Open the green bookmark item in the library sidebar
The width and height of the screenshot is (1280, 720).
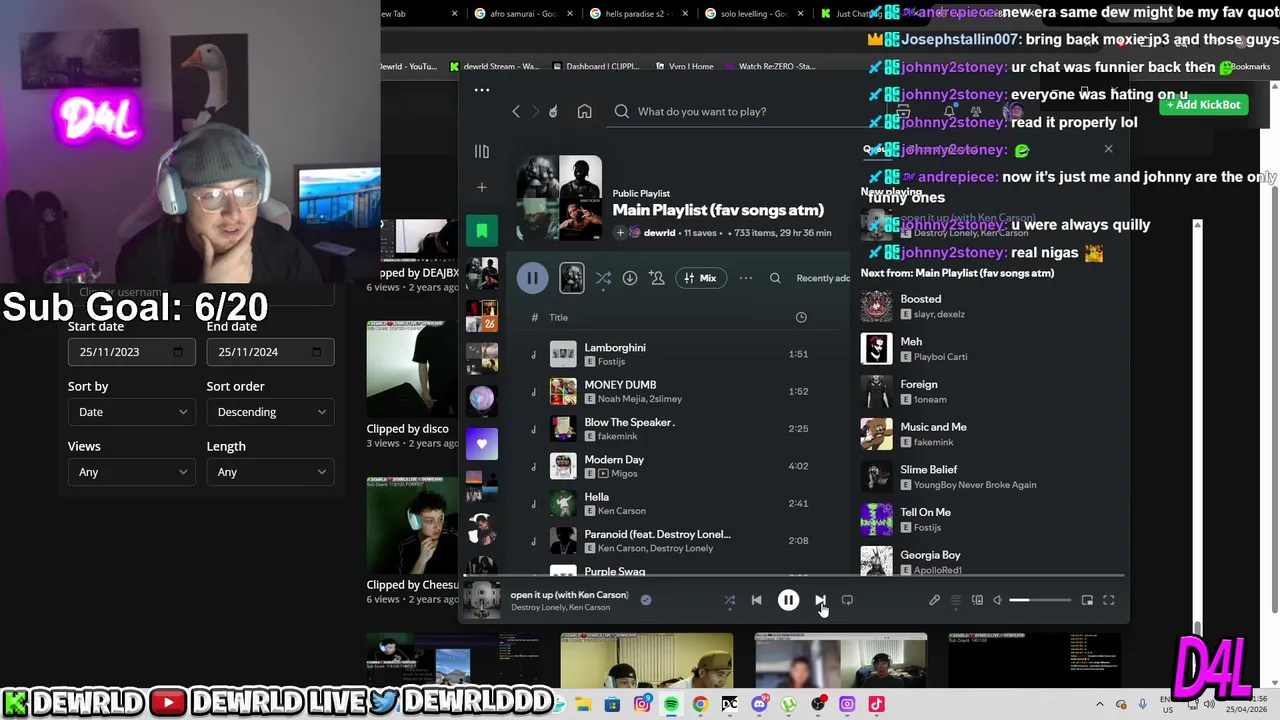[x=482, y=231]
